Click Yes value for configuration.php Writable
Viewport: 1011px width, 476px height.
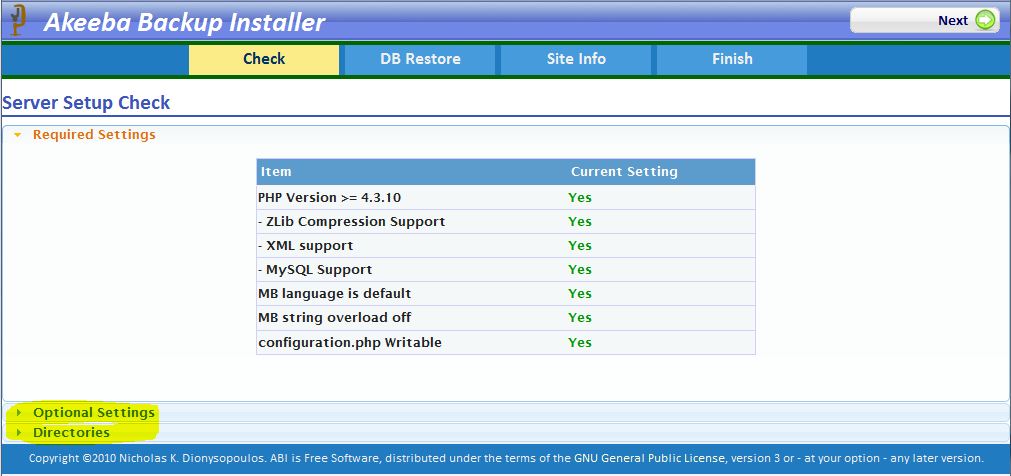pyautogui.click(x=580, y=342)
